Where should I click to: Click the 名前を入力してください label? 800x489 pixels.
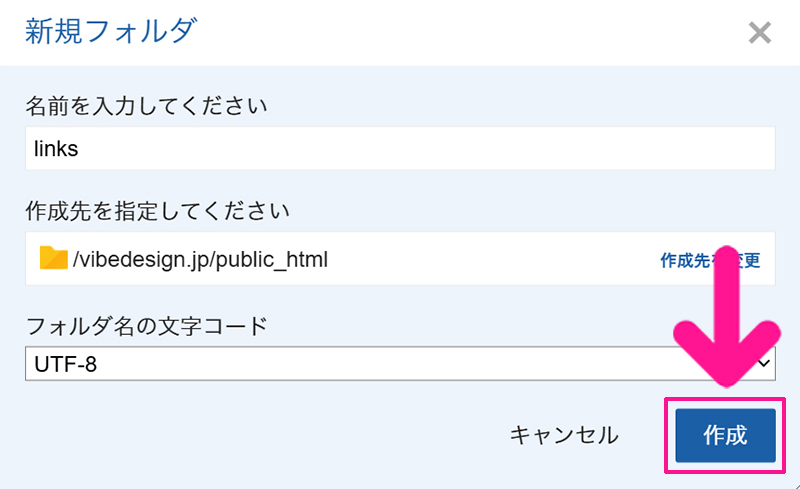click(x=145, y=105)
